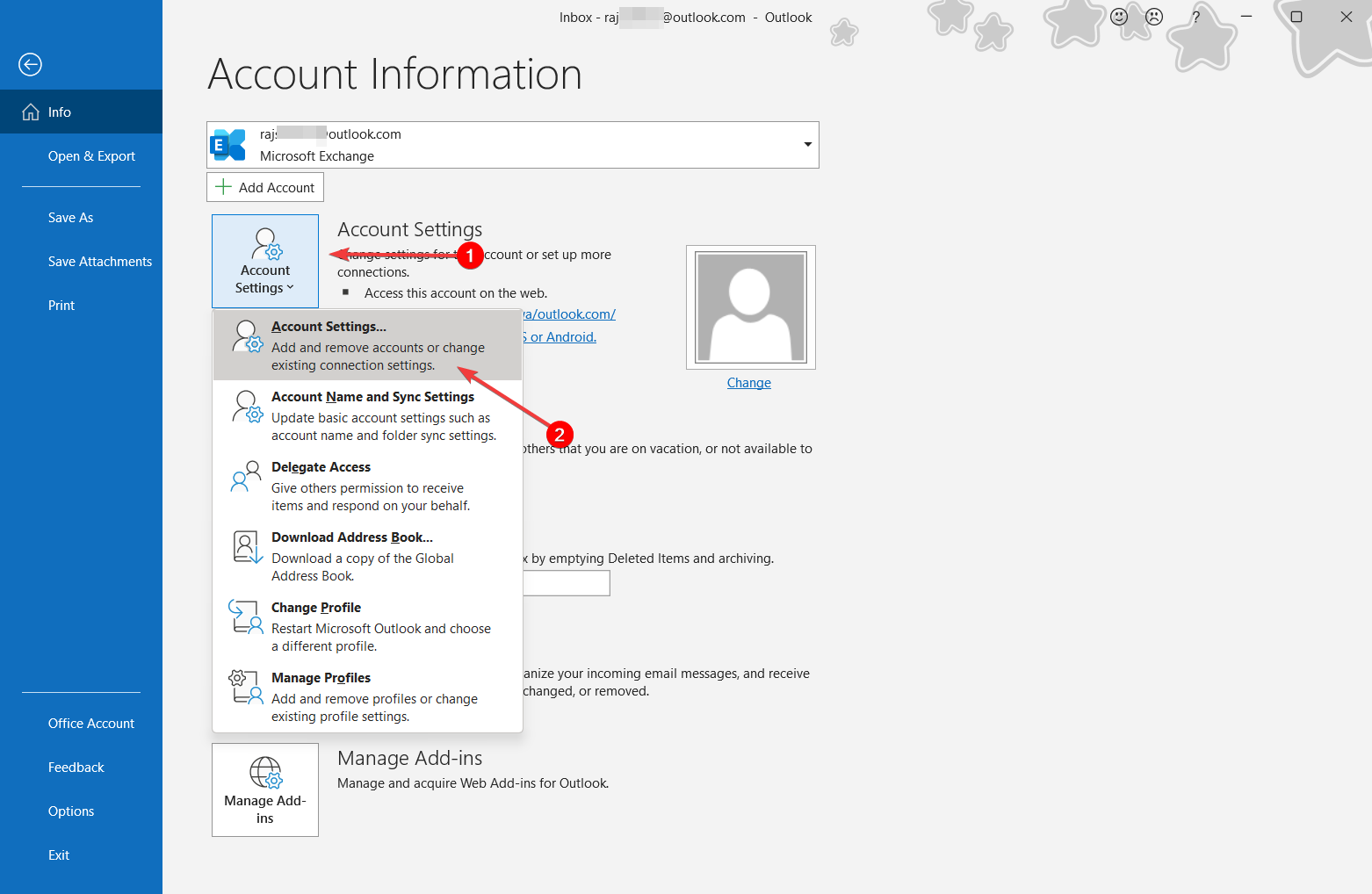Viewport: 1372px width, 894px height.
Task: Click the person-gear icon on Account Settings button
Action: (267, 244)
